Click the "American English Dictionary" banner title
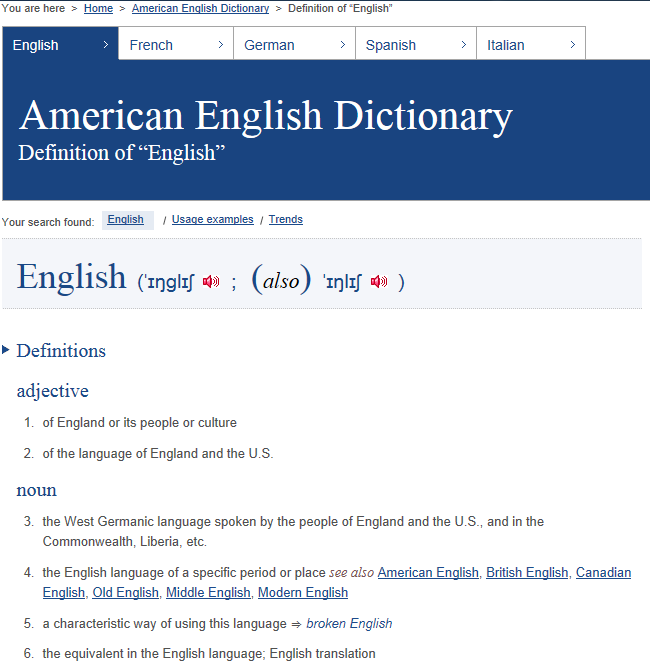 pos(266,116)
